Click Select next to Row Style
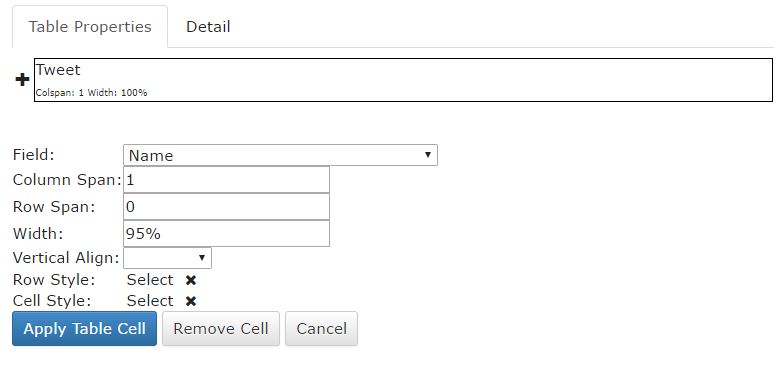The width and height of the screenshot is (782, 365). coord(150,280)
